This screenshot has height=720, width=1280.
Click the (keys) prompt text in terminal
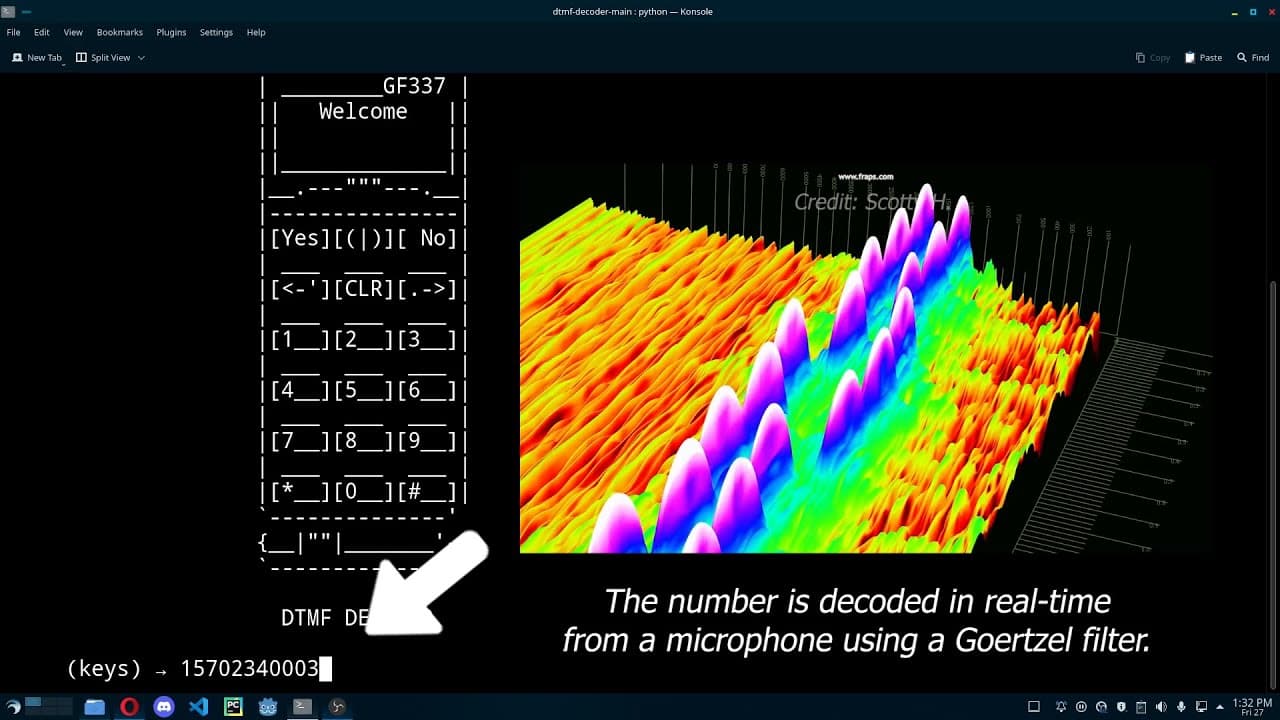(x=104, y=669)
